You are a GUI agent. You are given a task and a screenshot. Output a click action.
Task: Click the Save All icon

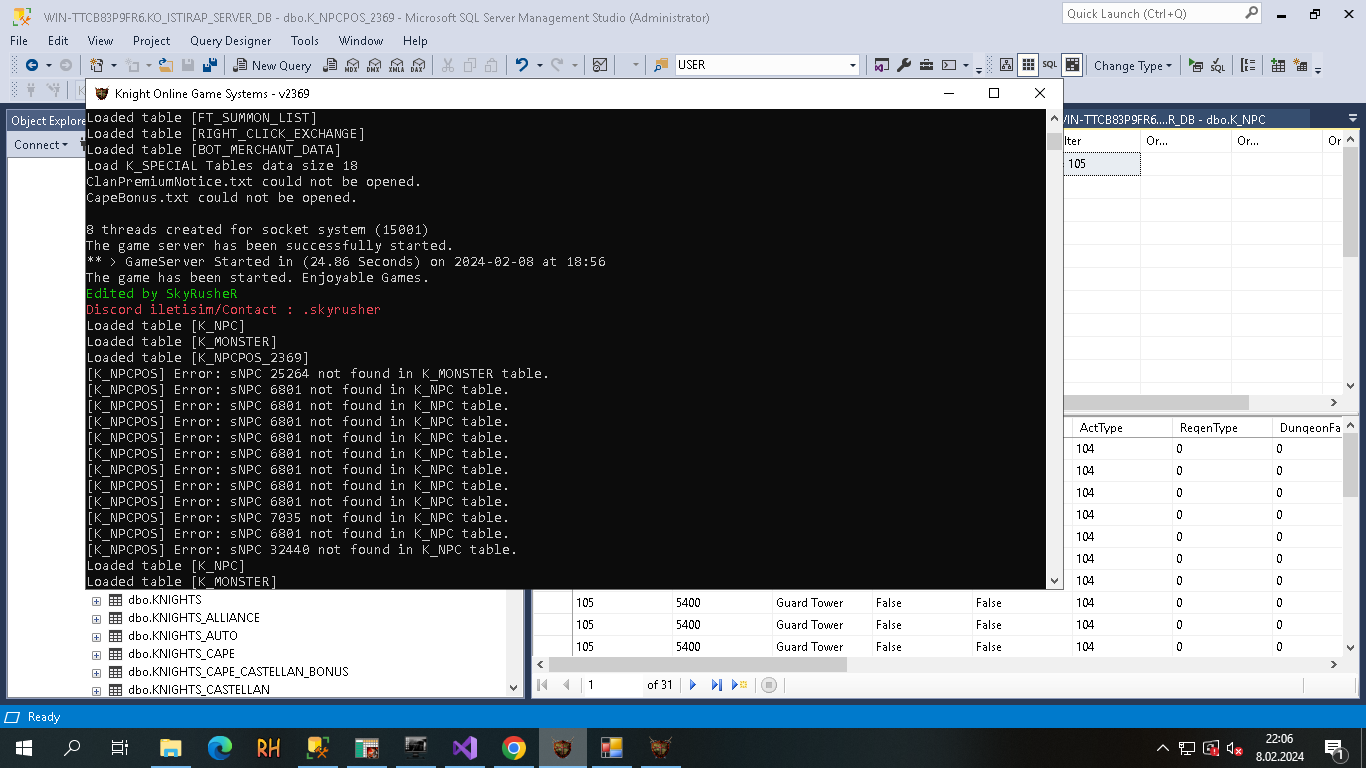coord(210,65)
